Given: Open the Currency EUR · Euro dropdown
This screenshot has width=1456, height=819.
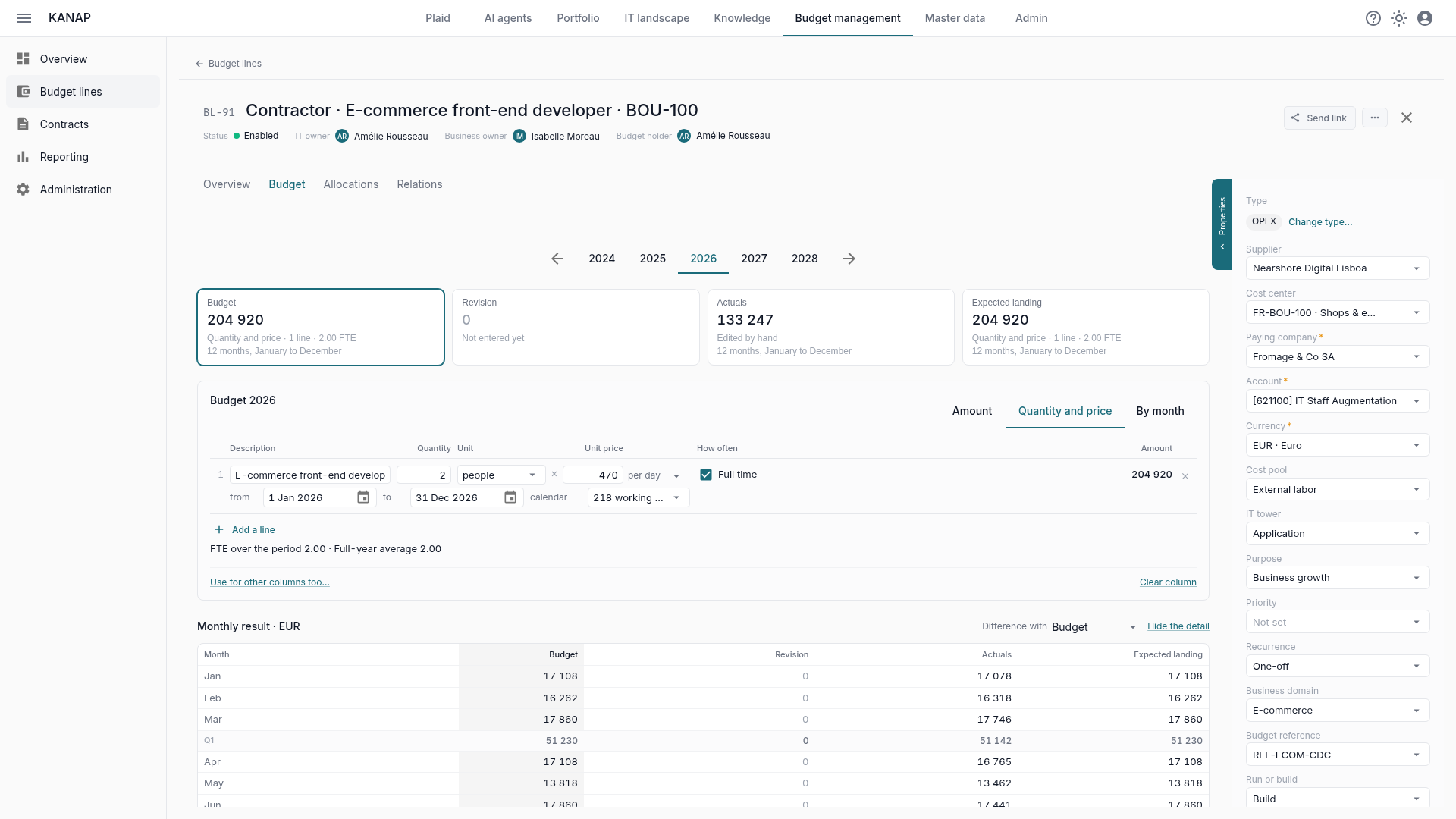Looking at the screenshot, I should (x=1338, y=445).
